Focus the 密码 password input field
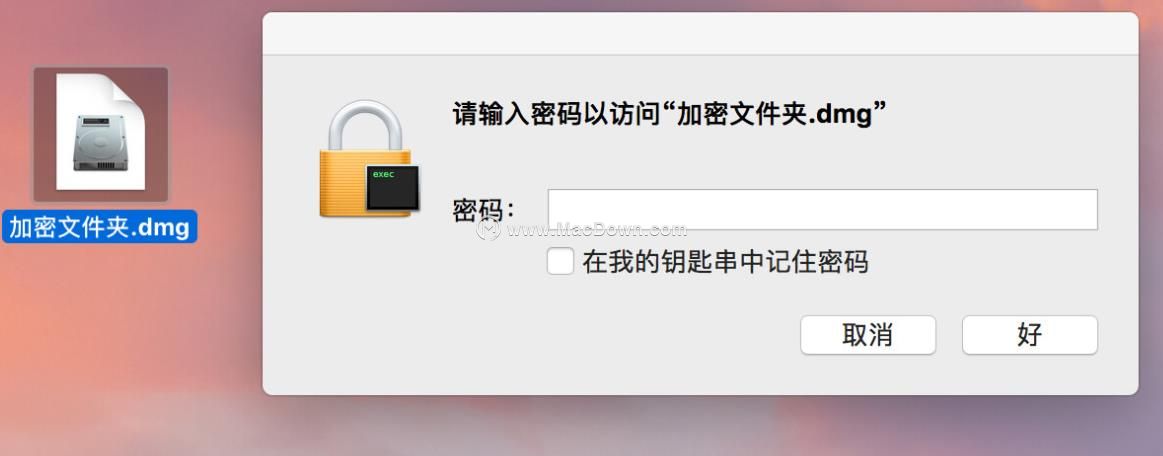 tap(823, 210)
